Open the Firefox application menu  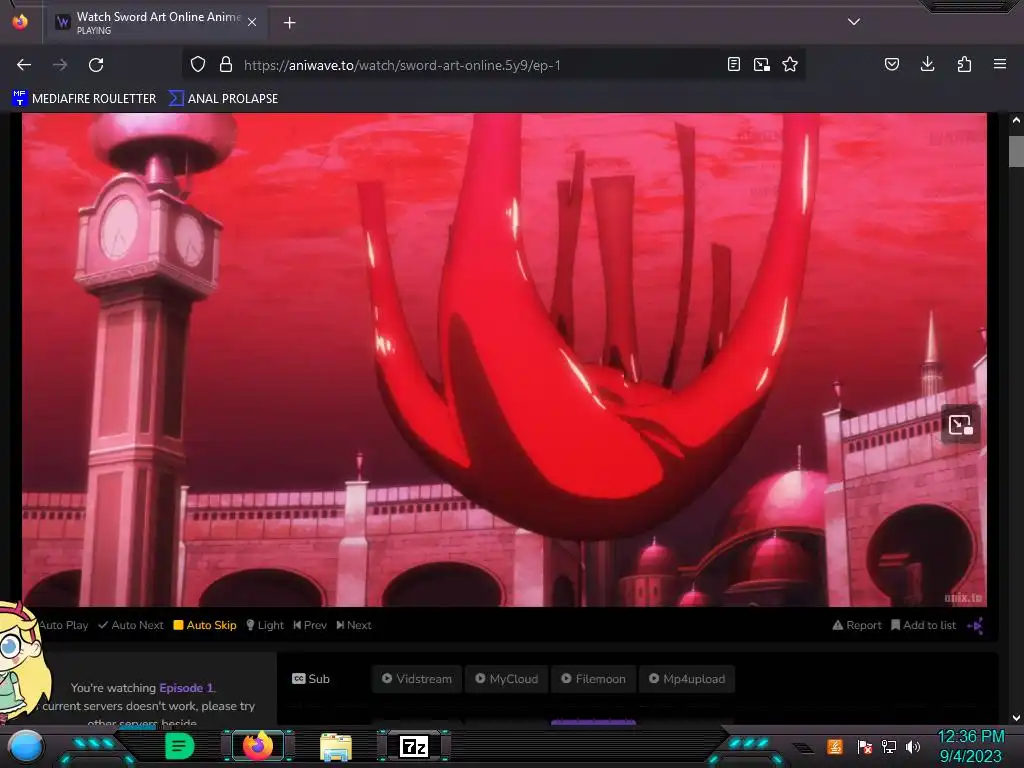(1000, 64)
